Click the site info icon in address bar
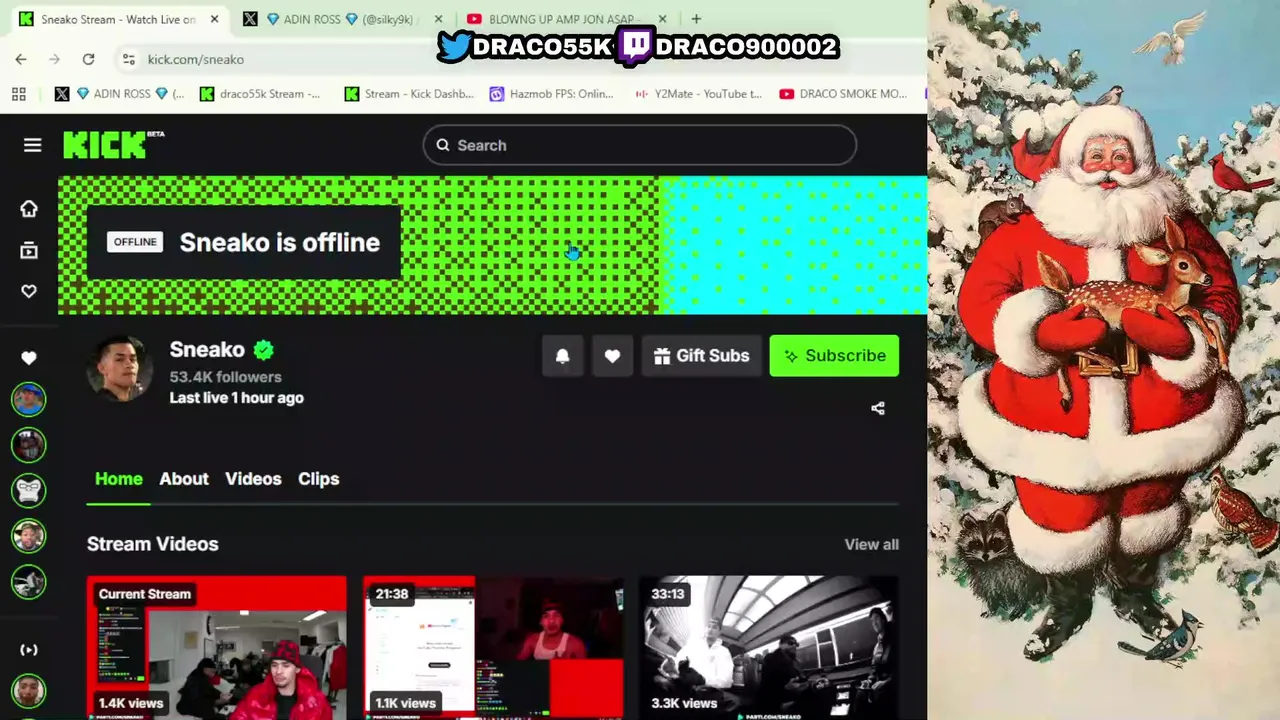Screen dimensions: 1280x720 click(x=129, y=59)
